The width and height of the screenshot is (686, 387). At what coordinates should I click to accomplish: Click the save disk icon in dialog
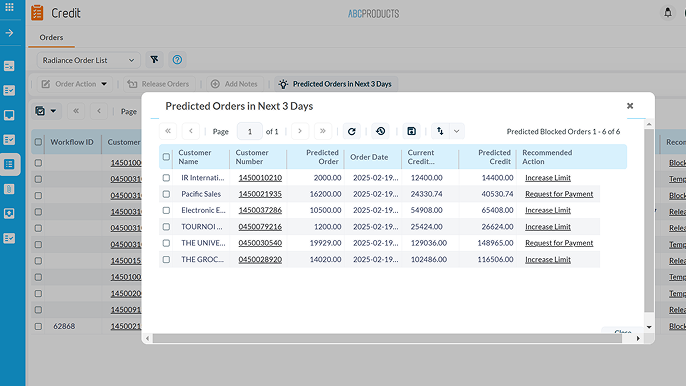click(x=412, y=131)
